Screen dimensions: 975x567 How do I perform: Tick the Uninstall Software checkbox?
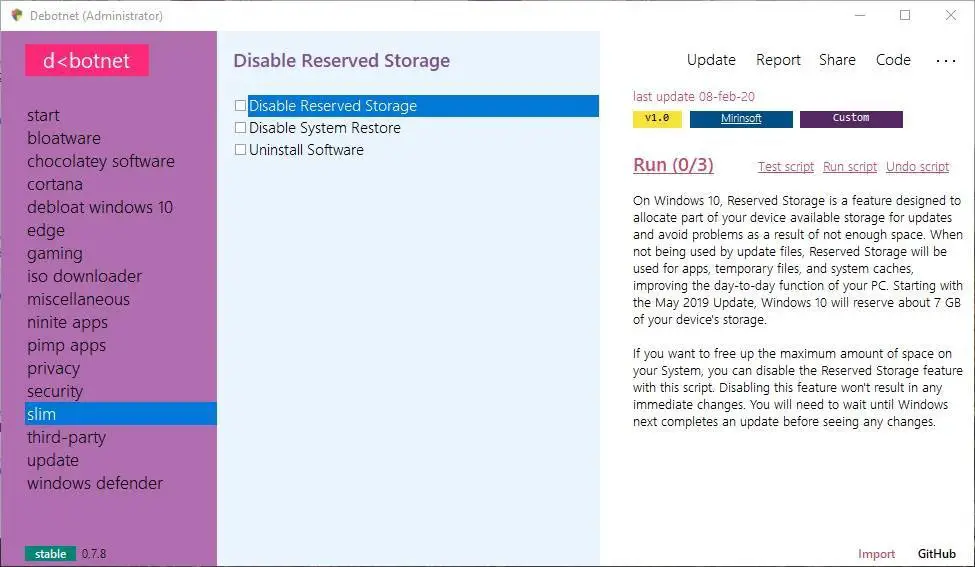pyautogui.click(x=240, y=150)
